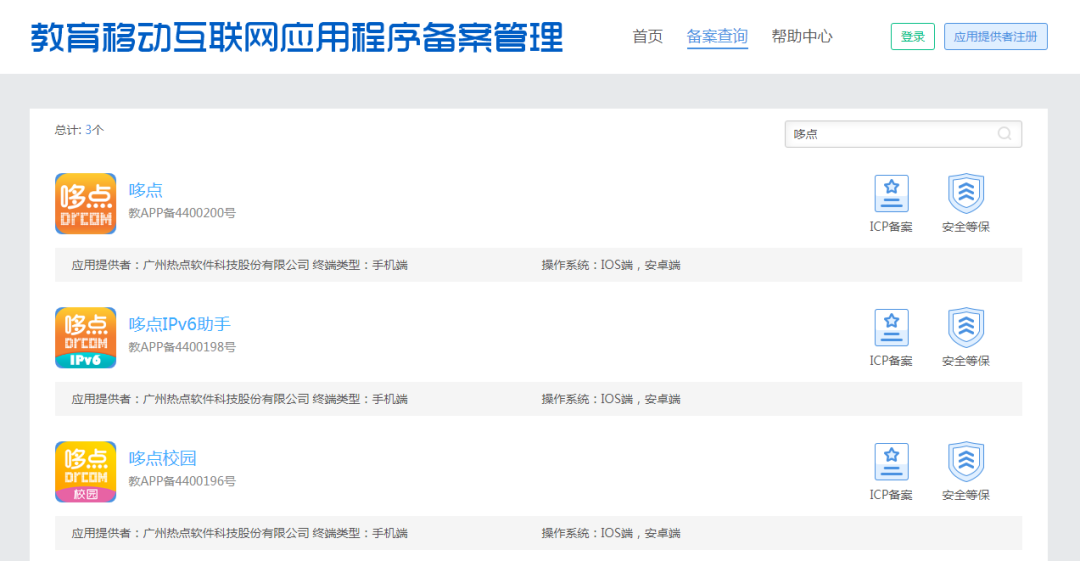Click the 总计: 3个 count text
The width and height of the screenshot is (1080, 561).
tap(79, 130)
